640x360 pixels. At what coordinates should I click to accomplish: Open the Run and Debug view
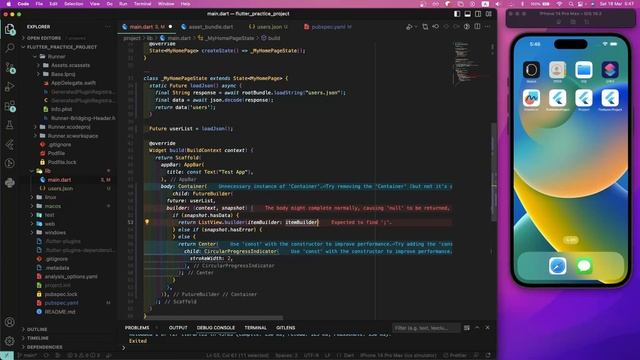pos(10,87)
